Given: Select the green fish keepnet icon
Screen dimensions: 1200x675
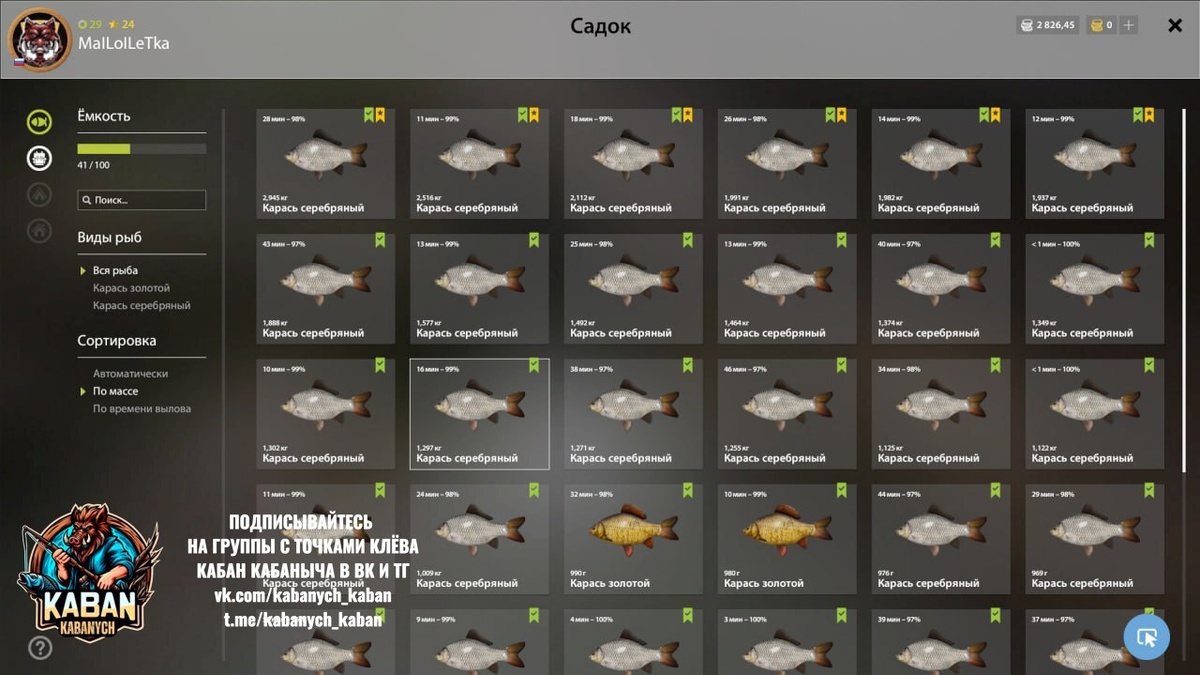Looking at the screenshot, I should (39, 122).
